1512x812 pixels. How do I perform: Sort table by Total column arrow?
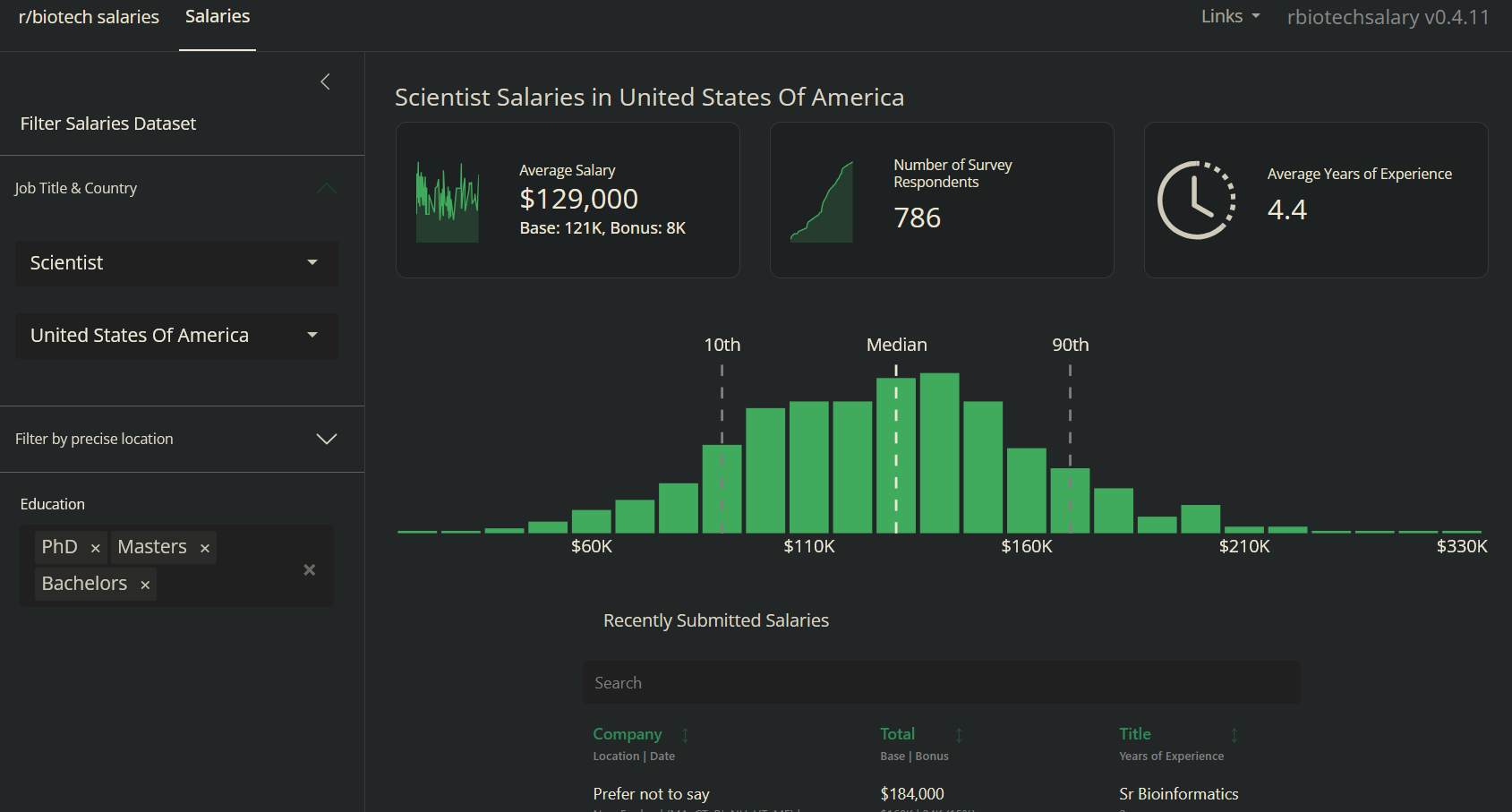[959, 735]
